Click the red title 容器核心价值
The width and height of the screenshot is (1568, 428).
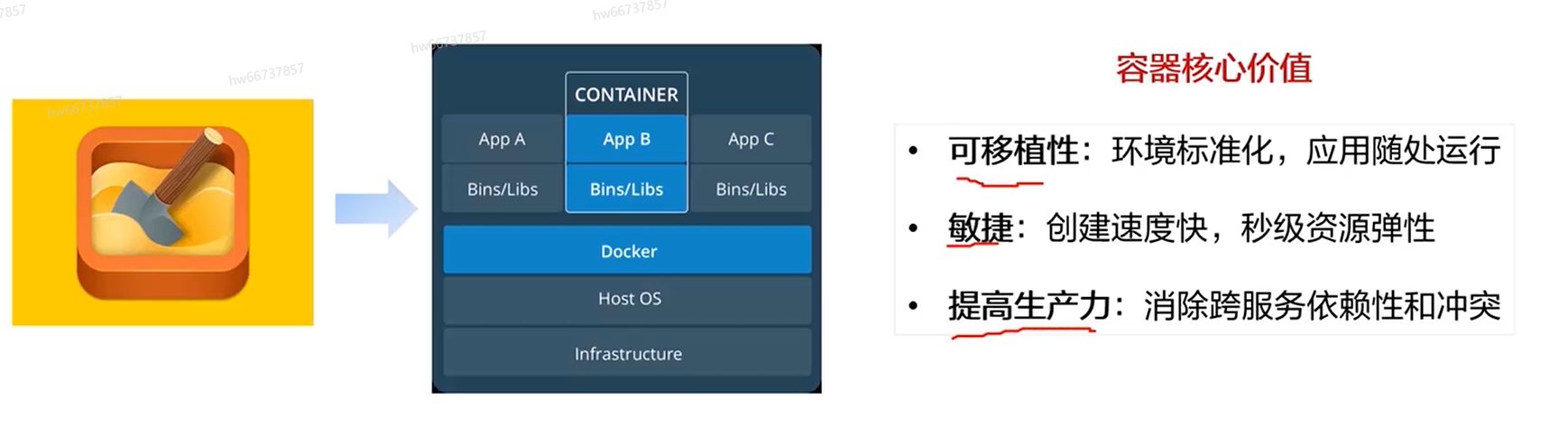click(1213, 69)
